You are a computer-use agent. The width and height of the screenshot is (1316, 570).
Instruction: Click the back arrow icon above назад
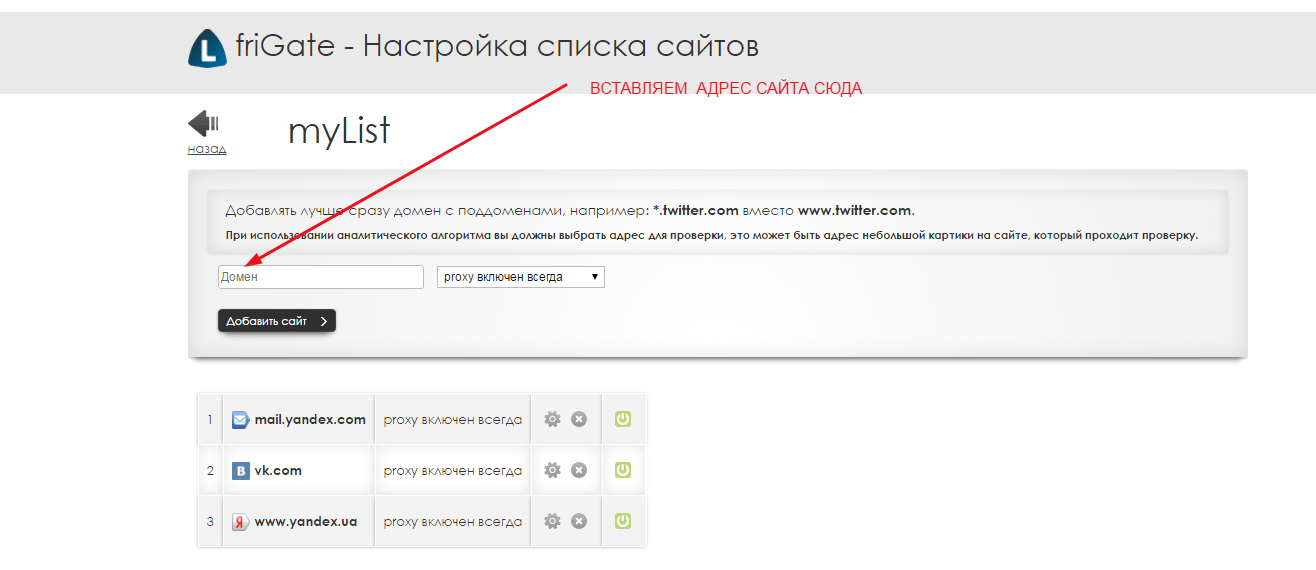(x=203, y=124)
